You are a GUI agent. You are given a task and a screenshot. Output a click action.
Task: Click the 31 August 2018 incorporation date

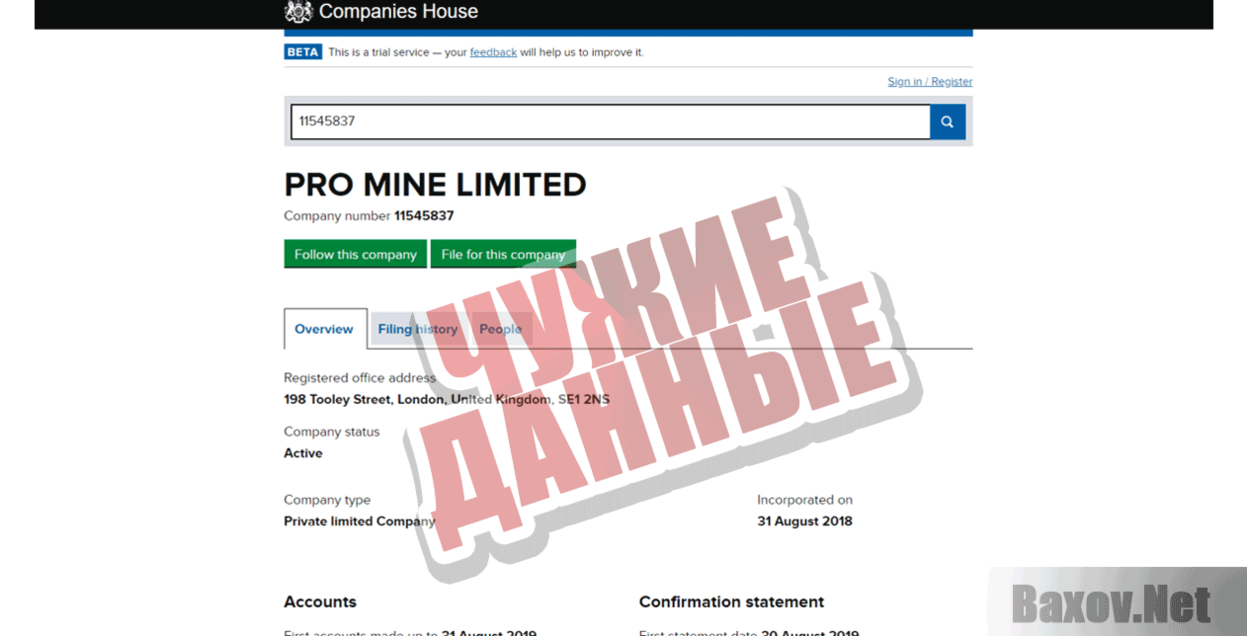(x=805, y=521)
